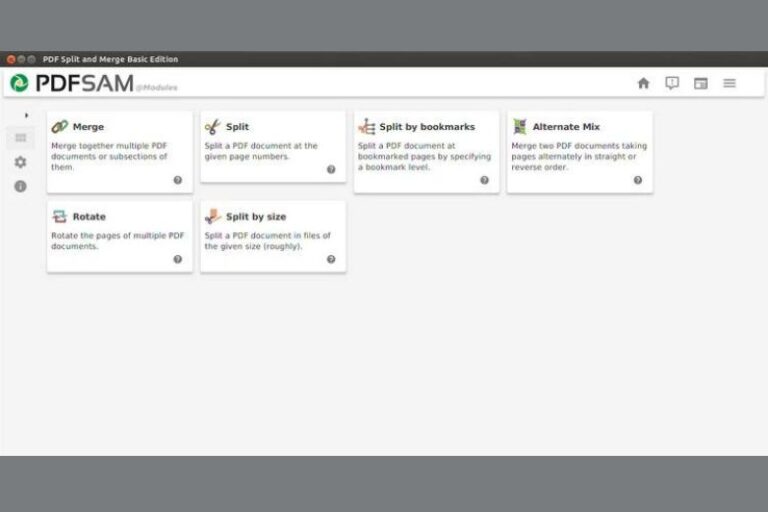The width and height of the screenshot is (768, 512).
Task: Show help for the Alternate Mix module
Action: click(x=637, y=180)
